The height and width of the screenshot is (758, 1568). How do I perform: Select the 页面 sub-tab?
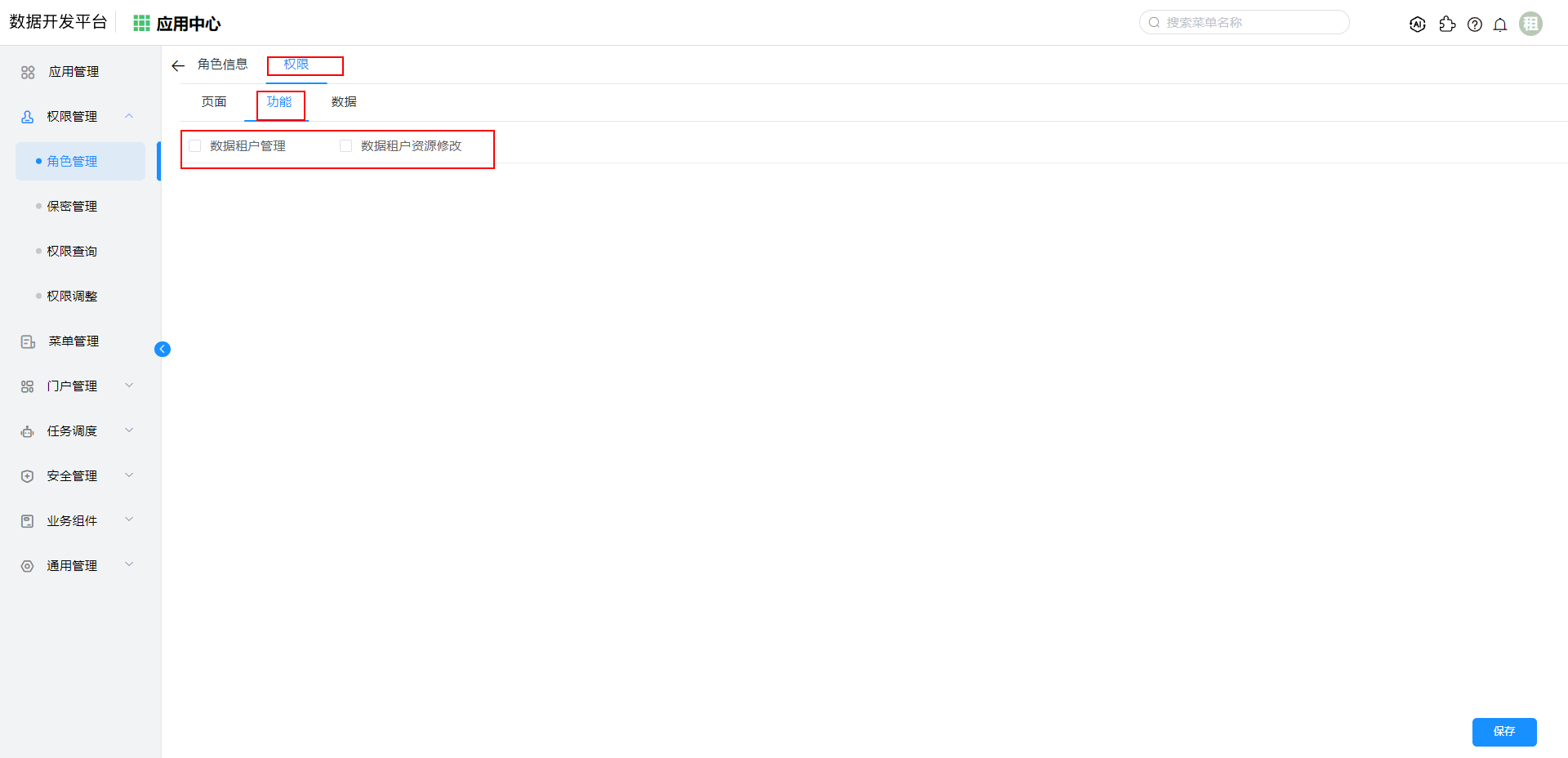(x=214, y=102)
